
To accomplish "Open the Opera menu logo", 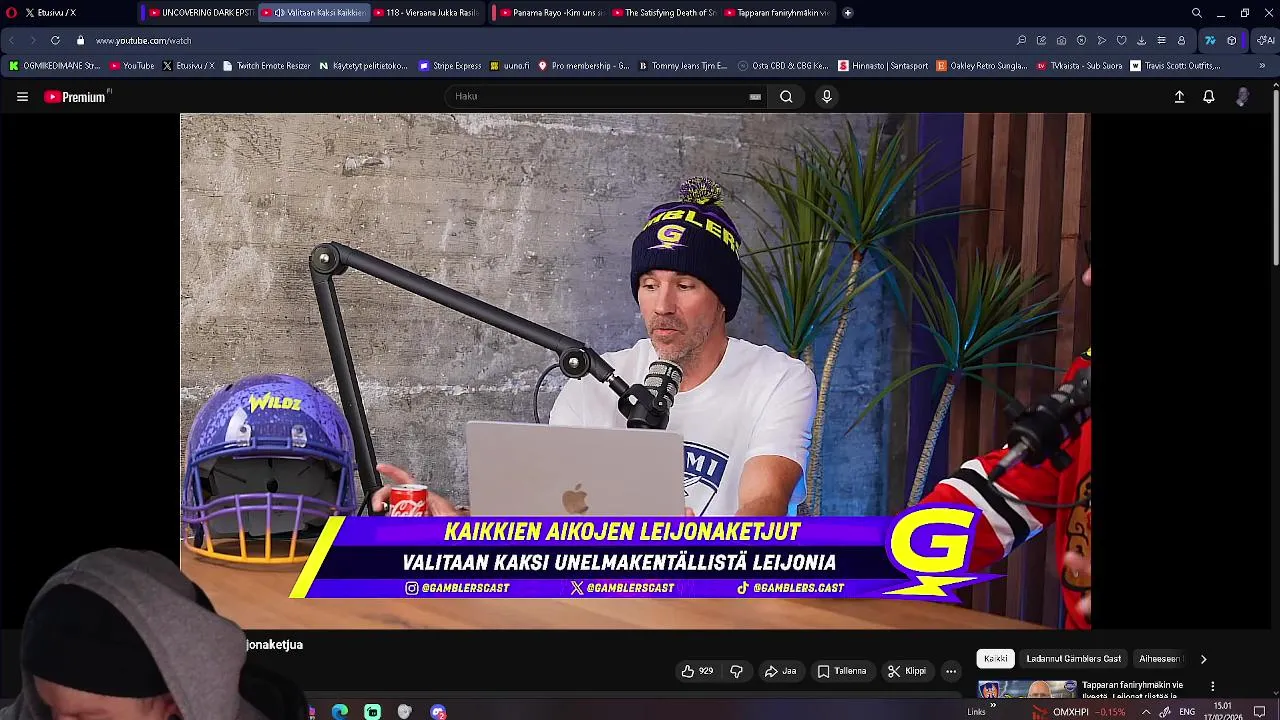I will click(11, 13).
